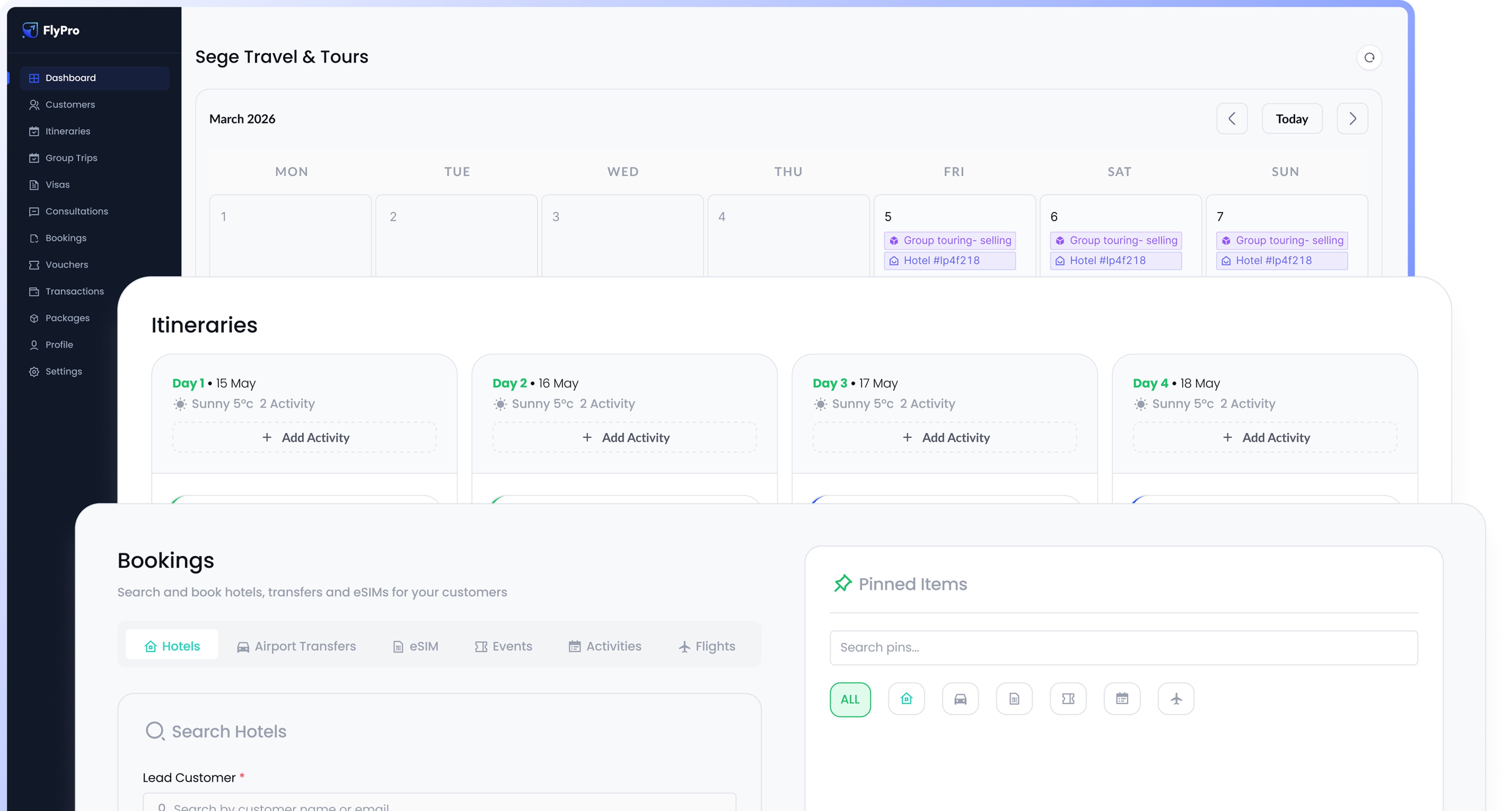Viewport: 1512px width, 811px height.
Task: Open Group touring- selling event on March 5
Action: [950, 241]
